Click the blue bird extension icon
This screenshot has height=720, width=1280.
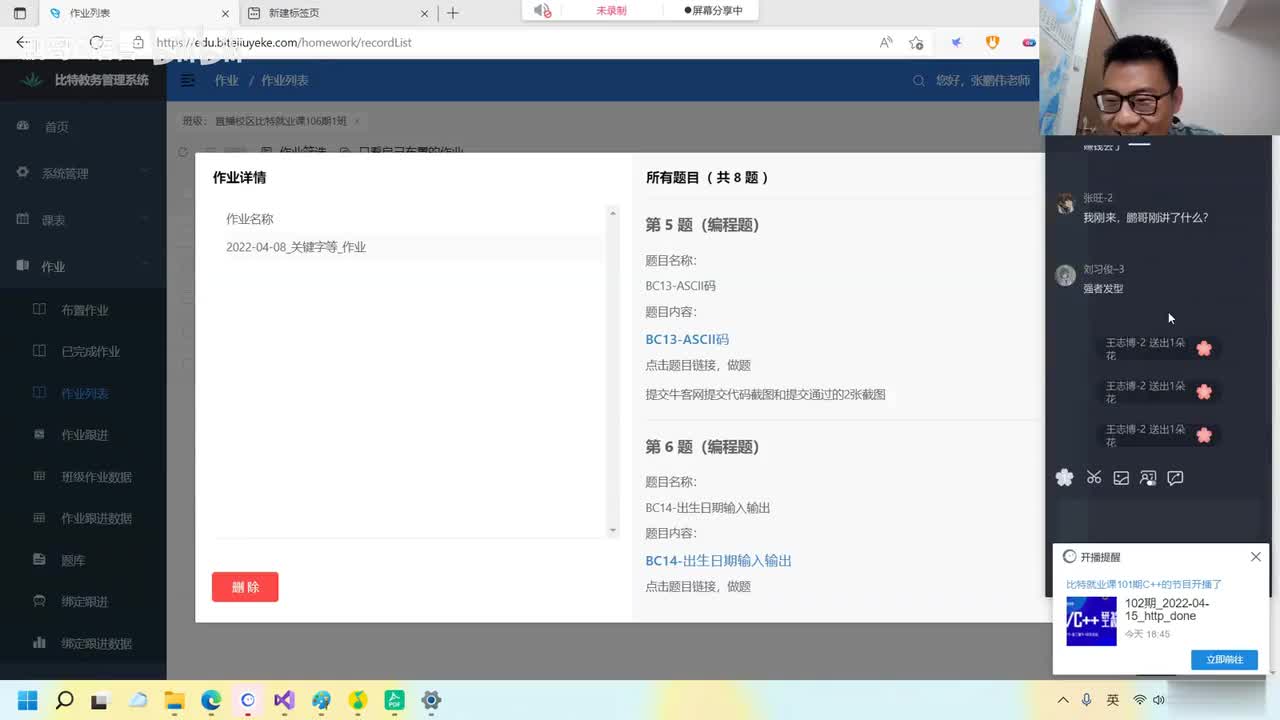[956, 42]
